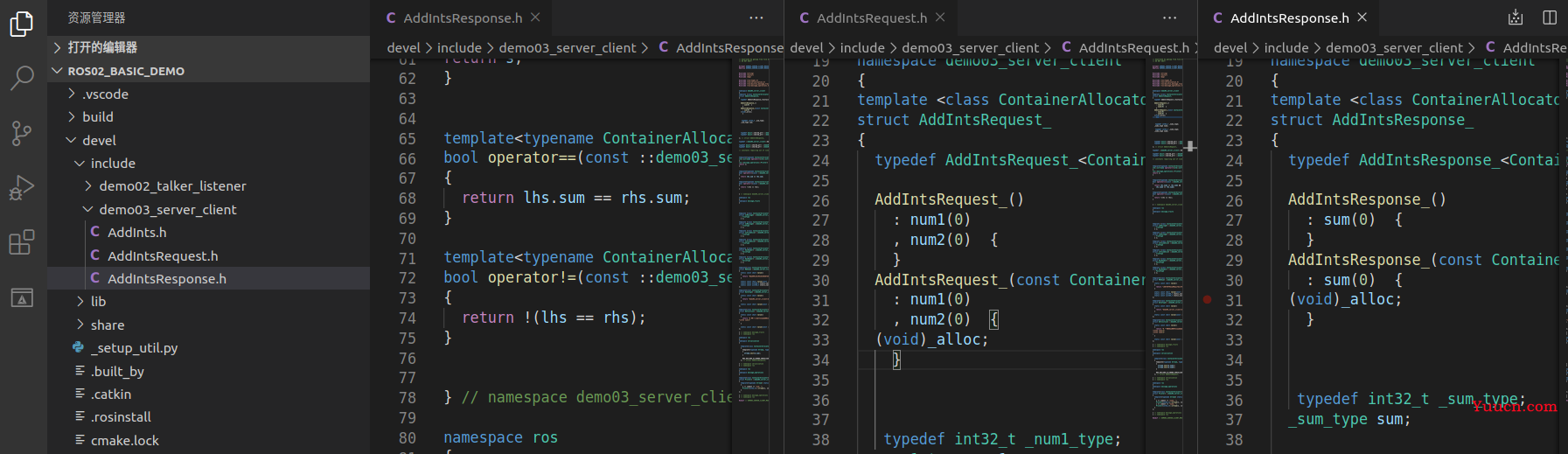
Task: Open the Search magnifier in activity bar
Action: point(22,78)
